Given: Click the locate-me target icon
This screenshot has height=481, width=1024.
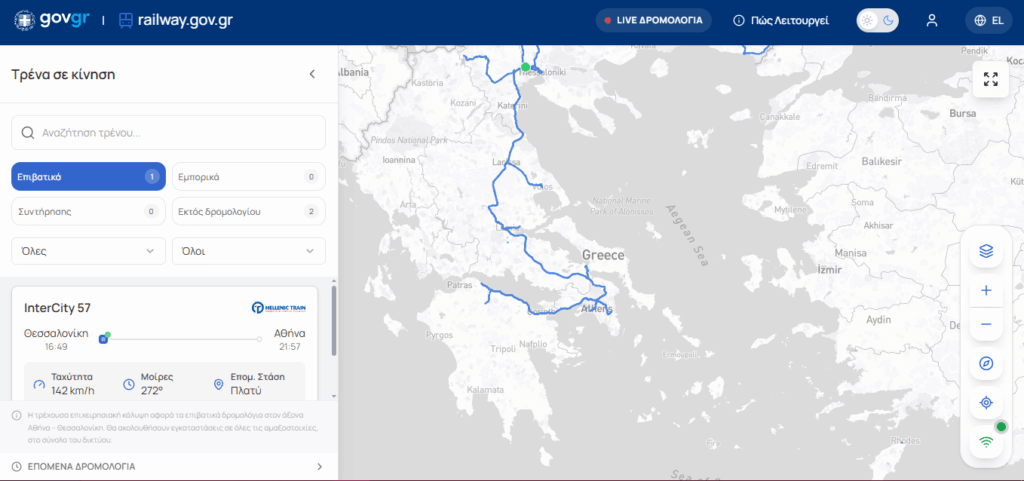Looking at the screenshot, I should [986, 402].
